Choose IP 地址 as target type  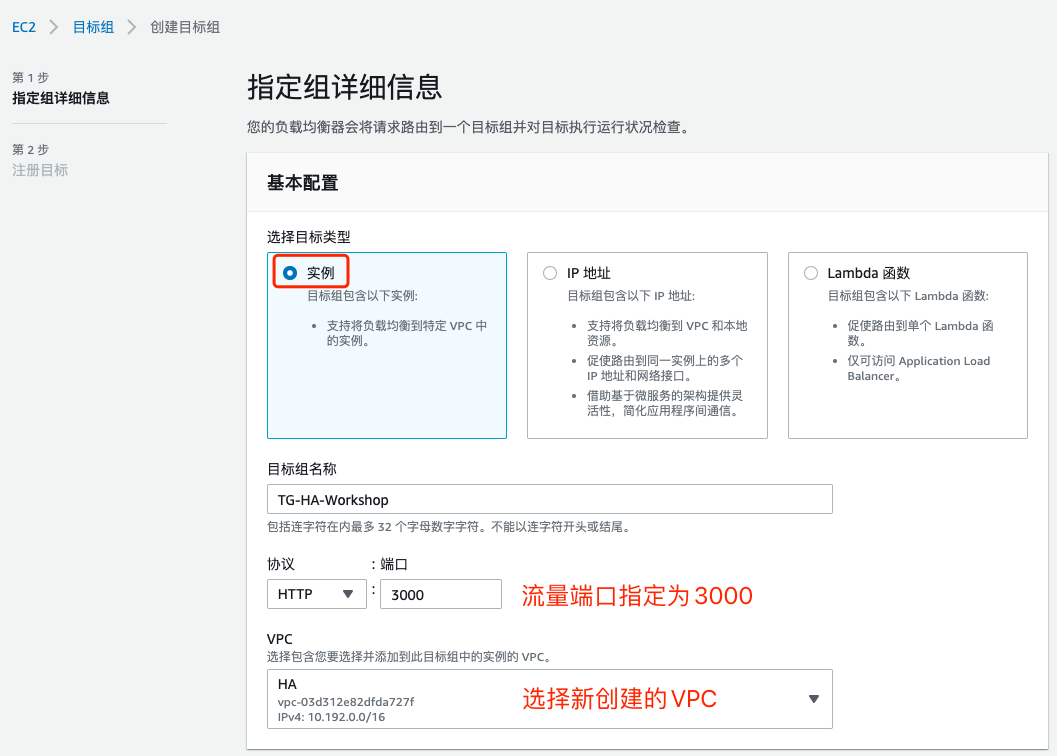(x=549, y=272)
